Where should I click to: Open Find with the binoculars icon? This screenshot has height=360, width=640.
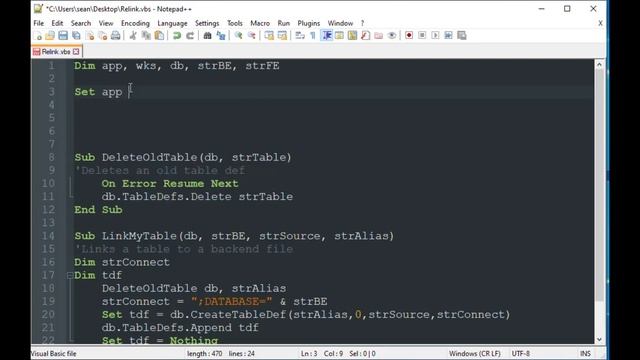207,36
